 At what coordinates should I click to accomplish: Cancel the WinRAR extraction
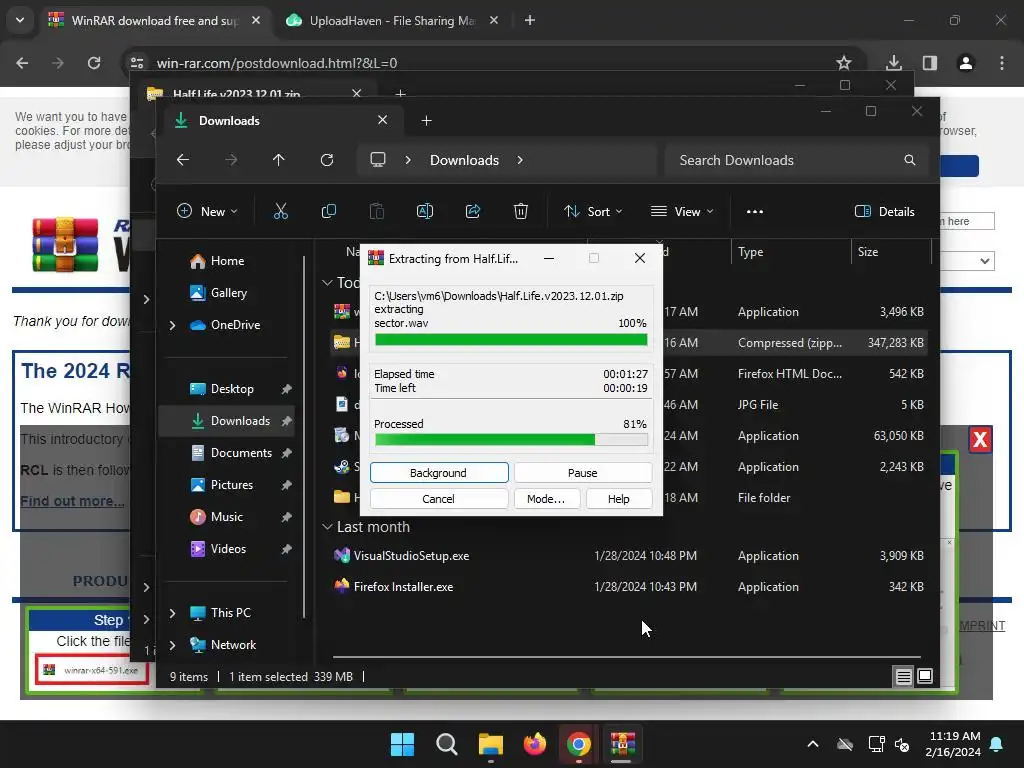coord(439,499)
